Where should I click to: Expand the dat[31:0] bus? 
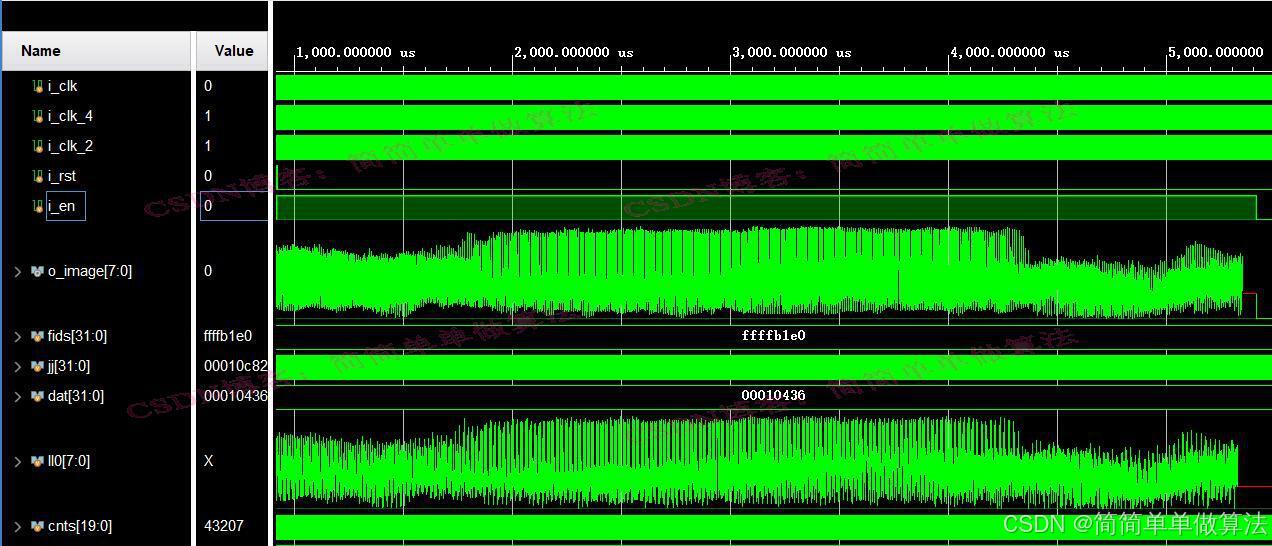17,396
